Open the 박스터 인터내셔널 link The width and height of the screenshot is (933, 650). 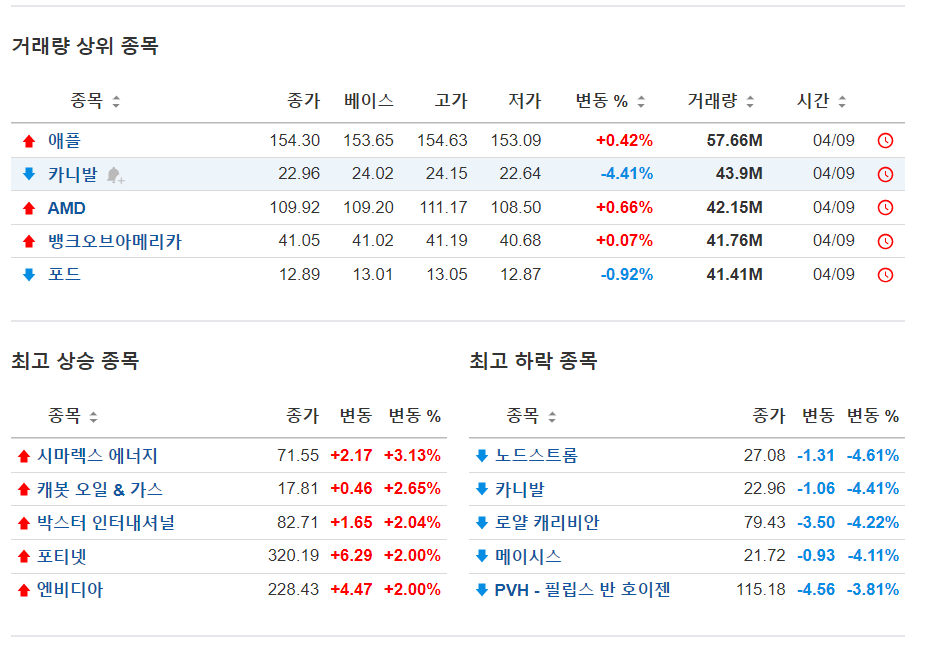pyautogui.click(x=106, y=523)
